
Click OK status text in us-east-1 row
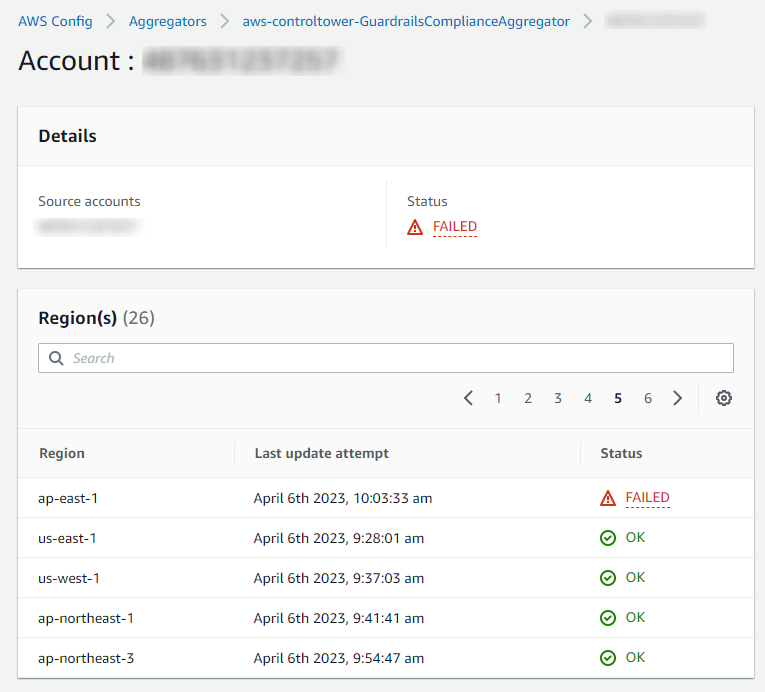coord(635,537)
